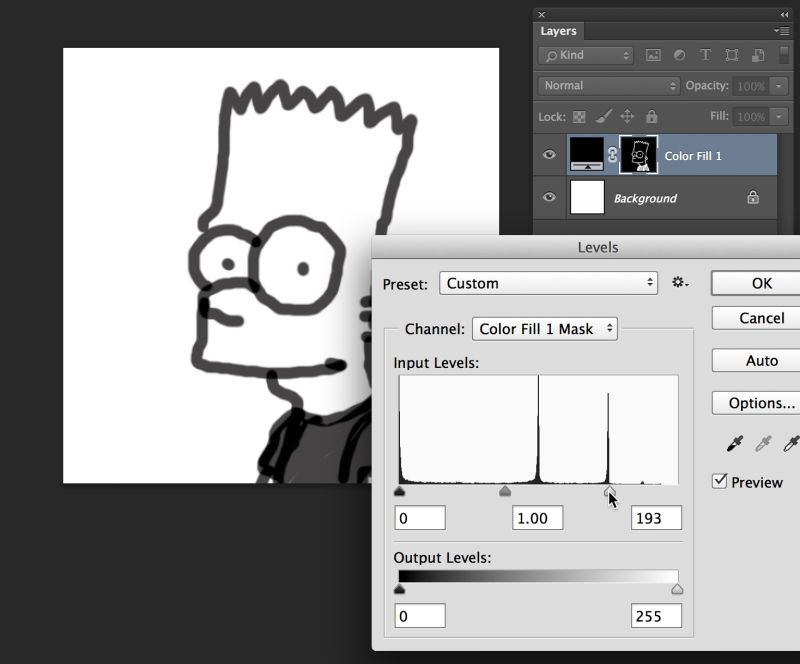Switch to the Layers tab
Image resolution: width=800 pixels, height=664 pixels.
coord(559,31)
